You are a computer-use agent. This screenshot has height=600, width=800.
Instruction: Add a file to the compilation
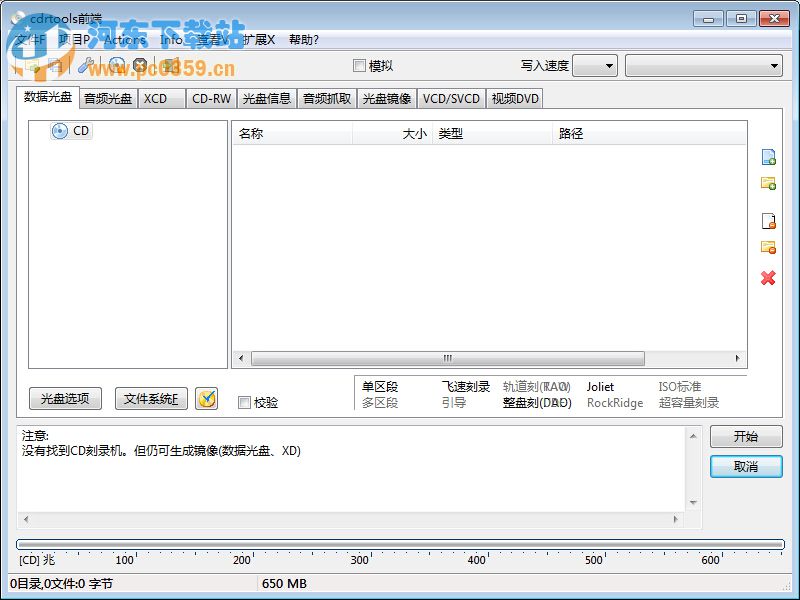[768, 158]
